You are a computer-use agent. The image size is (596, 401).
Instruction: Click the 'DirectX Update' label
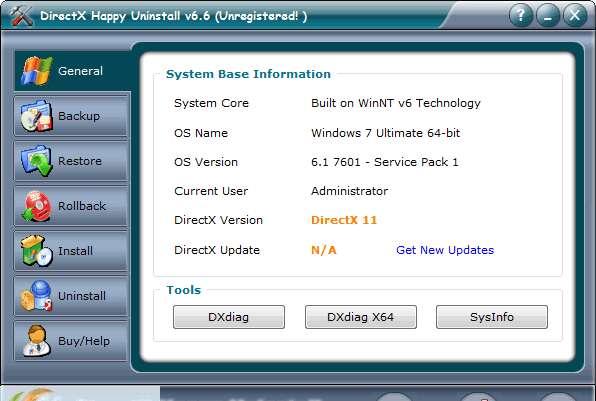point(217,250)
